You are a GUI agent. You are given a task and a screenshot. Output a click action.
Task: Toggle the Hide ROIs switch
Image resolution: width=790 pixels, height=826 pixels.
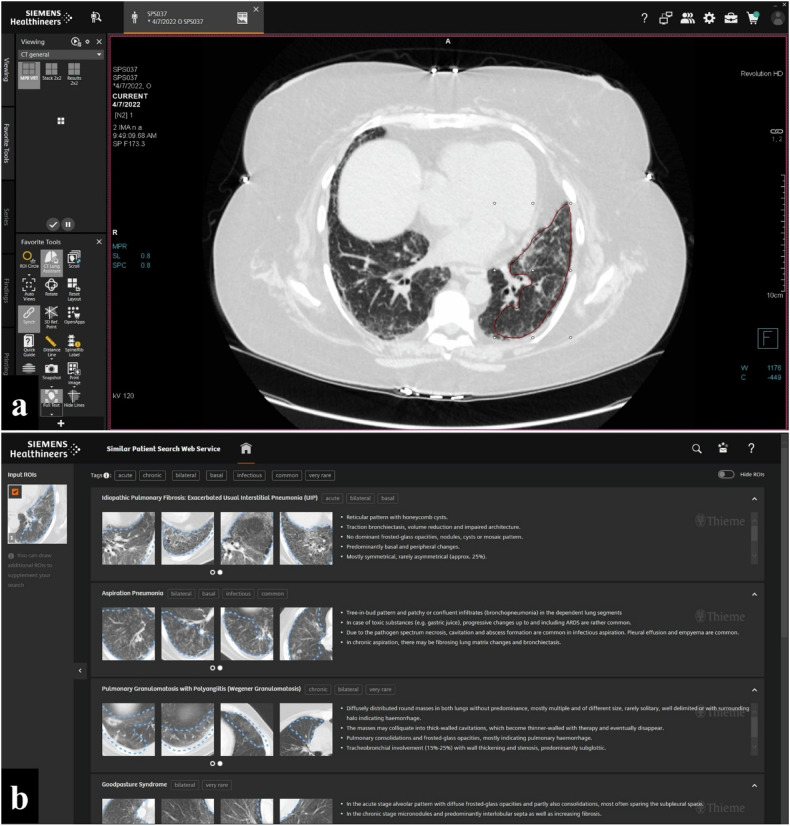(x=725, y=475)
